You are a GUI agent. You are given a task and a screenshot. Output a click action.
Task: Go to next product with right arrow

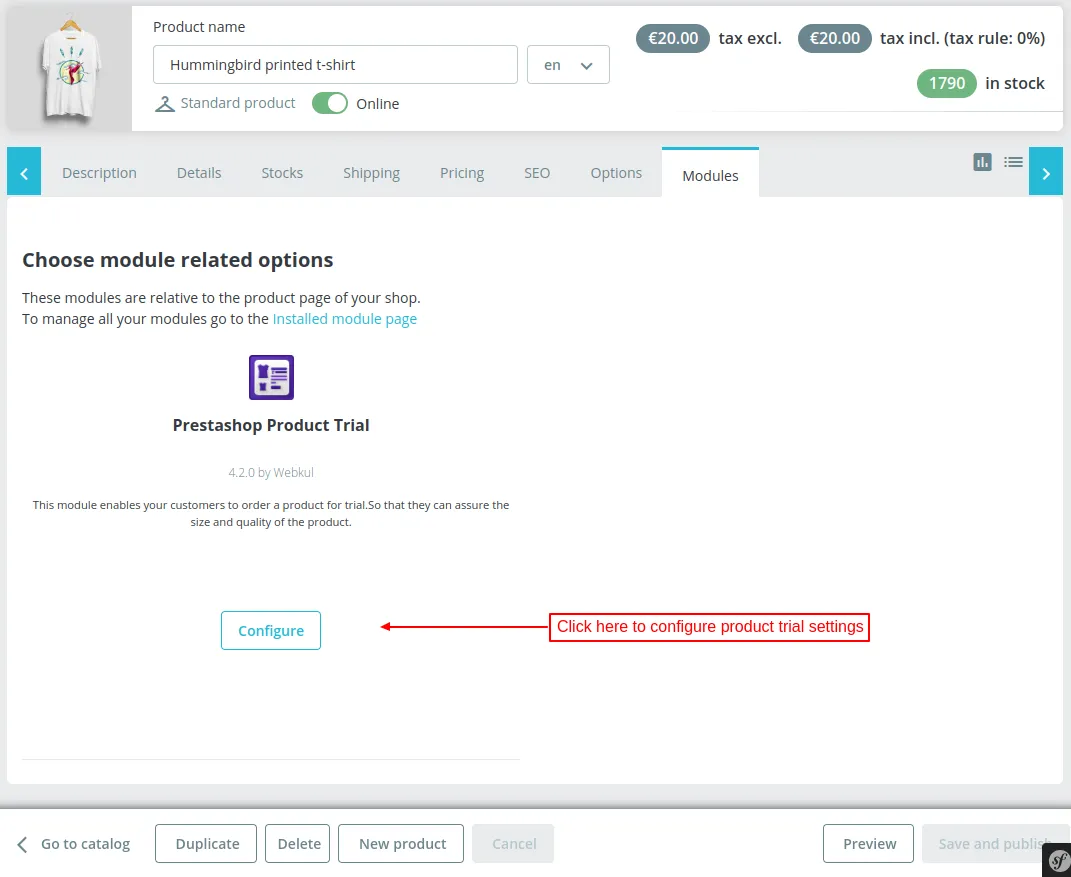[1046, 171]
